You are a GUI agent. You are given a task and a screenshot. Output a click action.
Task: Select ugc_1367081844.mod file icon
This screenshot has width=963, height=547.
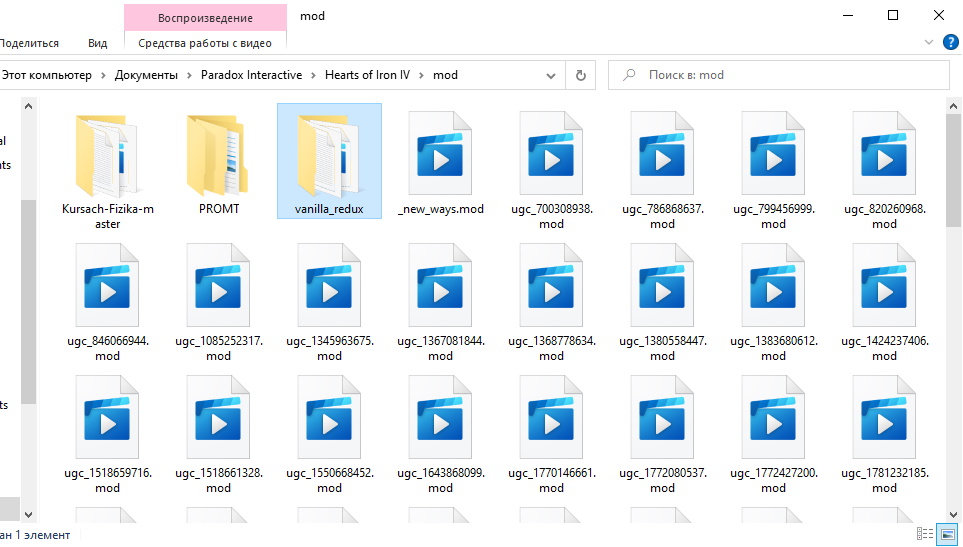click(440, 285)
